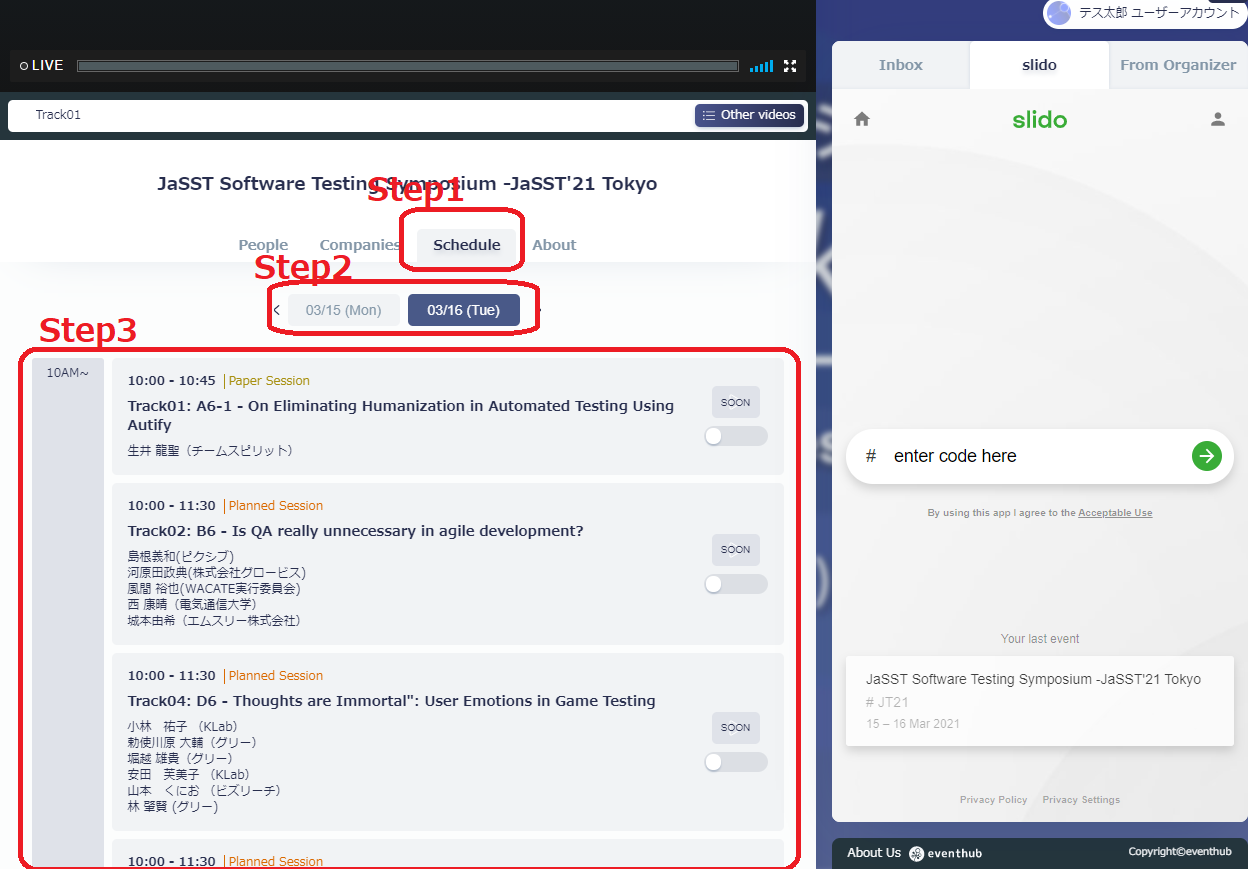Image resolution: width=1248 pixels, height=869 pixels.
Task: Click the user avatar at top right
Action: (x=1058, y=13)
